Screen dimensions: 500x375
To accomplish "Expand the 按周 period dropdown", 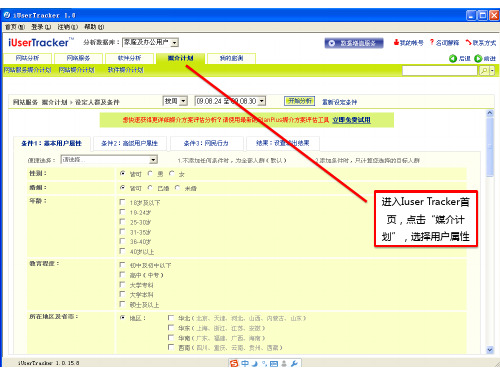I will click(184, 101).
